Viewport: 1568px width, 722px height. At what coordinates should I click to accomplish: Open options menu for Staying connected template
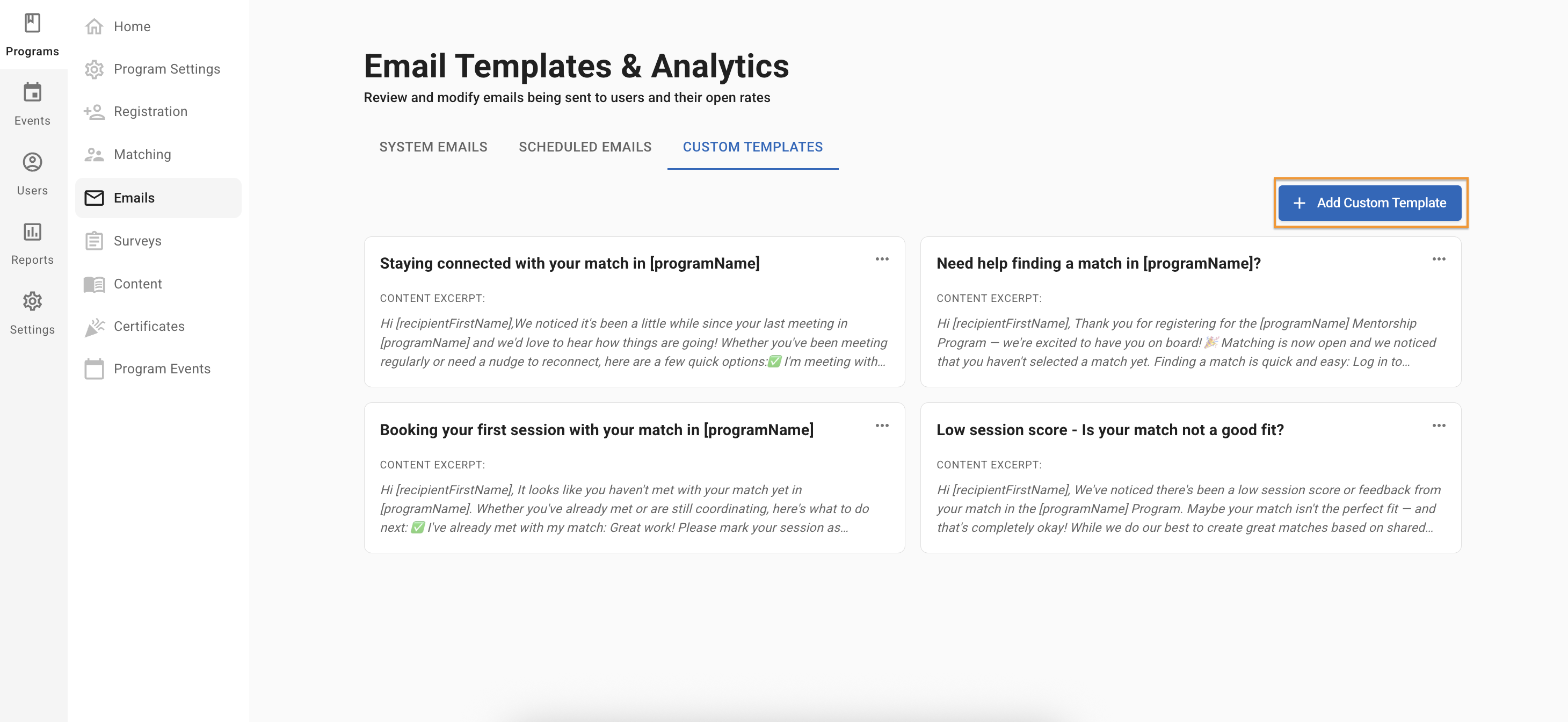coord(882,259)
